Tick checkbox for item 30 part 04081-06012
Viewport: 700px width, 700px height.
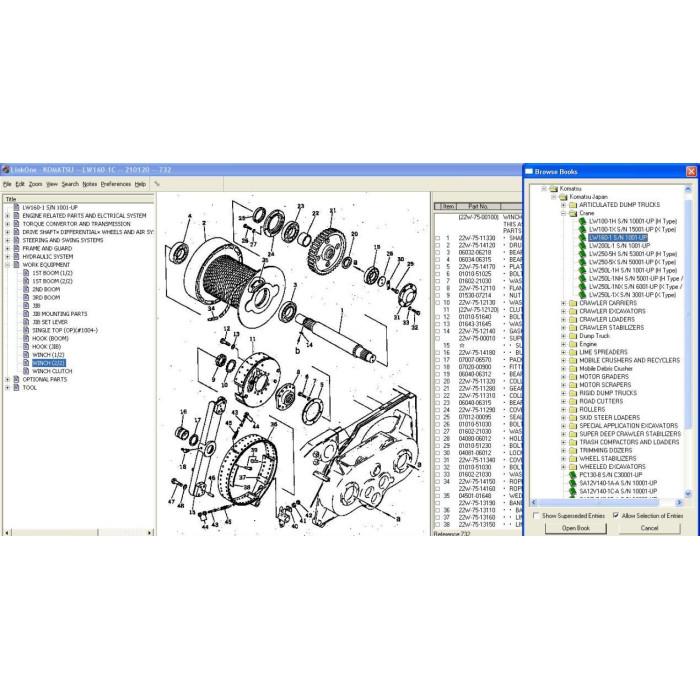pyautogui.click(x=438, y=453)
